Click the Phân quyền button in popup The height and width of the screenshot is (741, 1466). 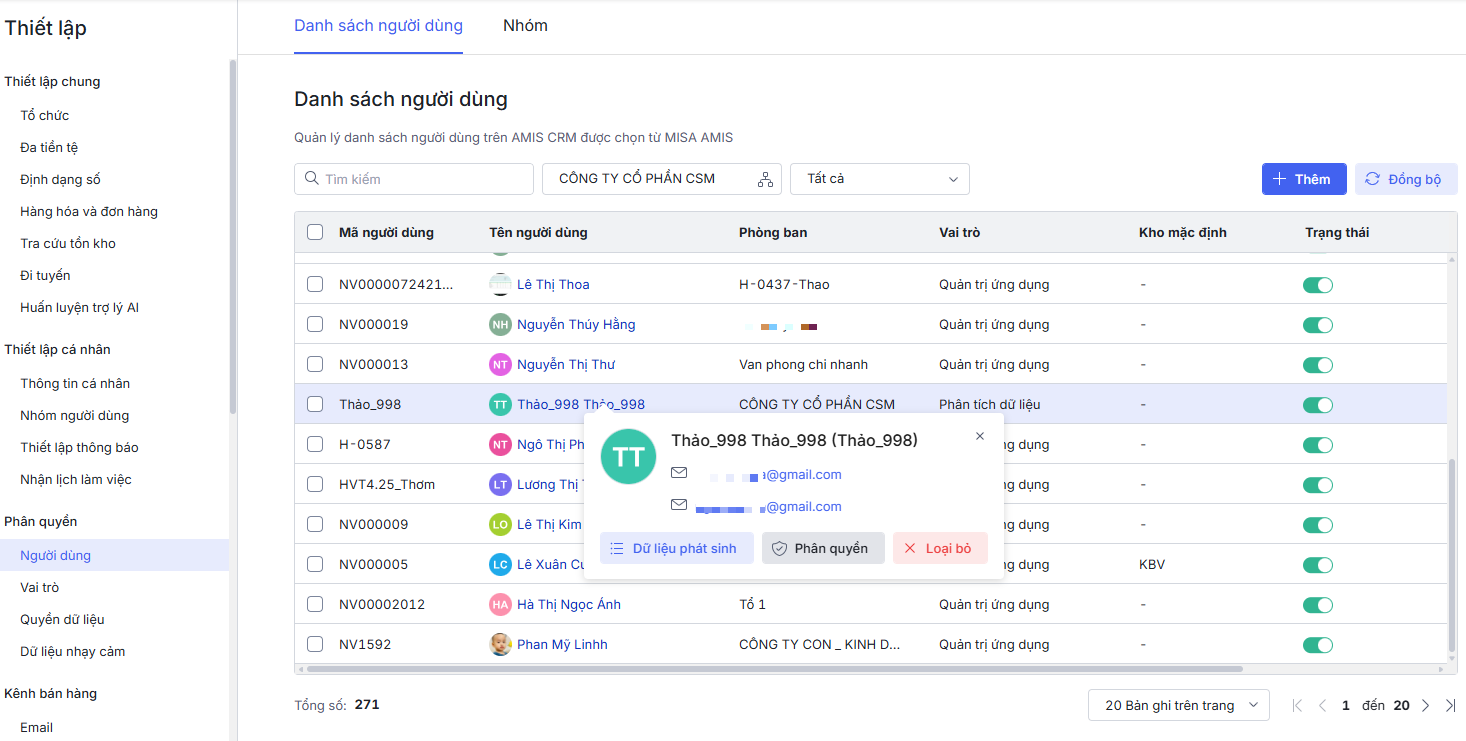pos(822,548)
